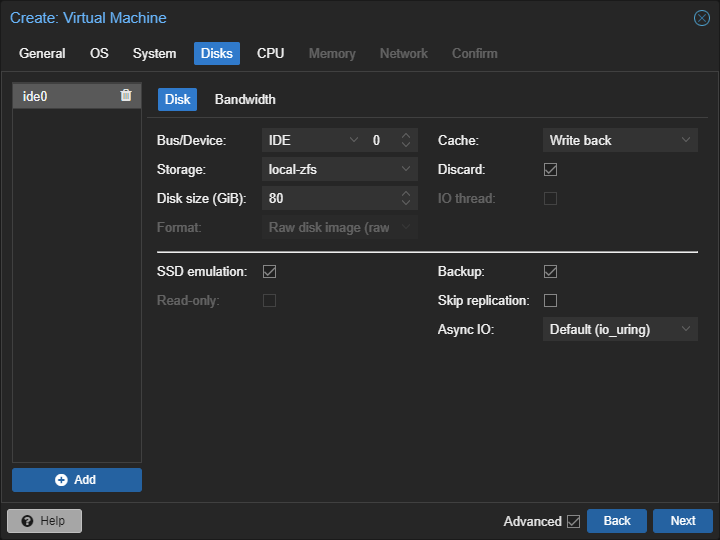Select the Disks tab
Image resolution: width=720 pixels, height=540 pixels.
(x=217, y=53)
